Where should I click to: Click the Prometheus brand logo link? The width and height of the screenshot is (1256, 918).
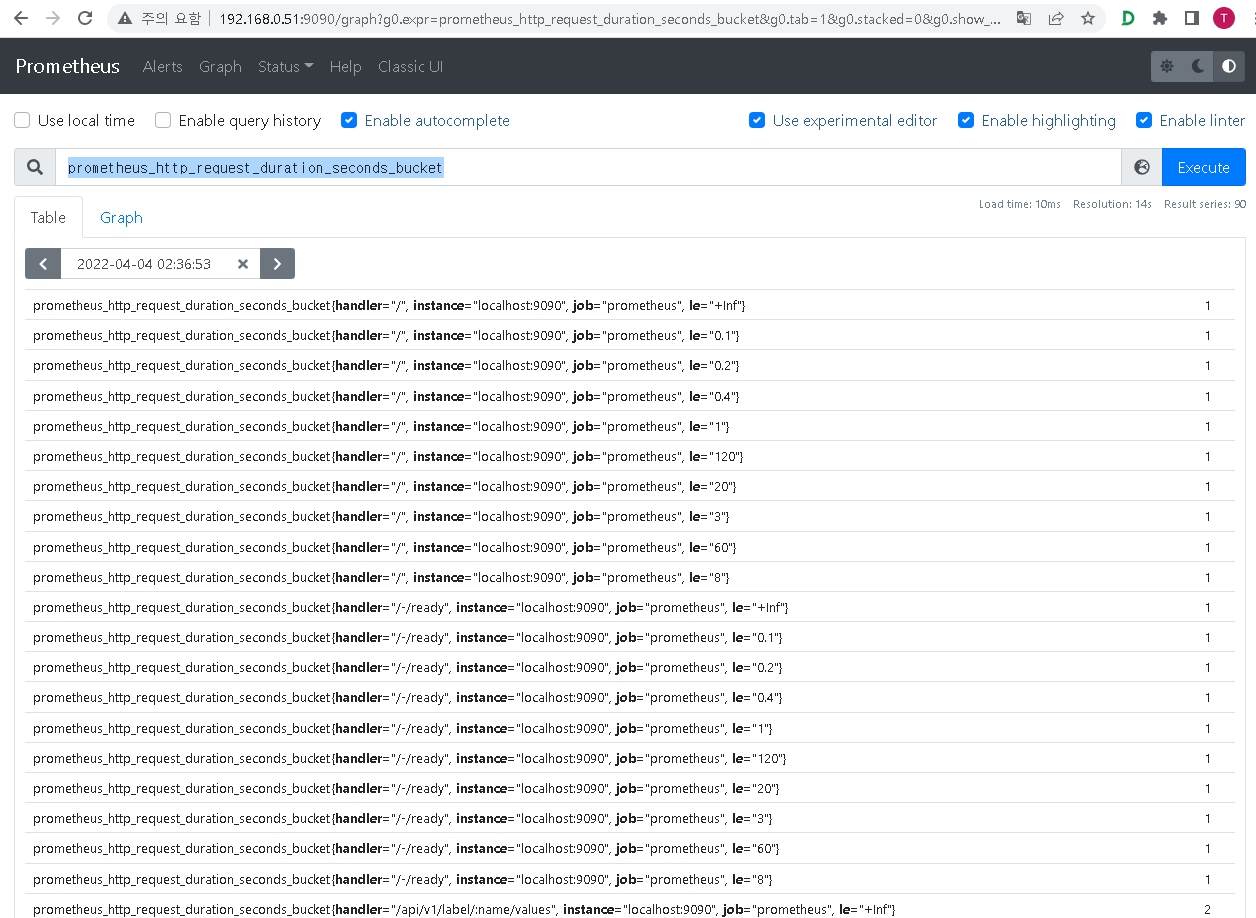click(67, 67)
